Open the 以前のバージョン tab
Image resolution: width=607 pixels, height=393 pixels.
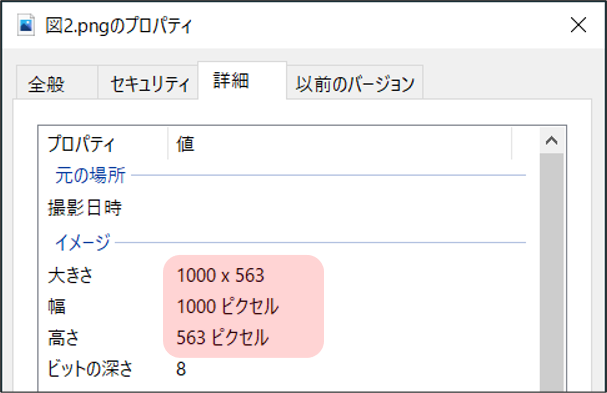pyautogui.click(x=355, y=83)
